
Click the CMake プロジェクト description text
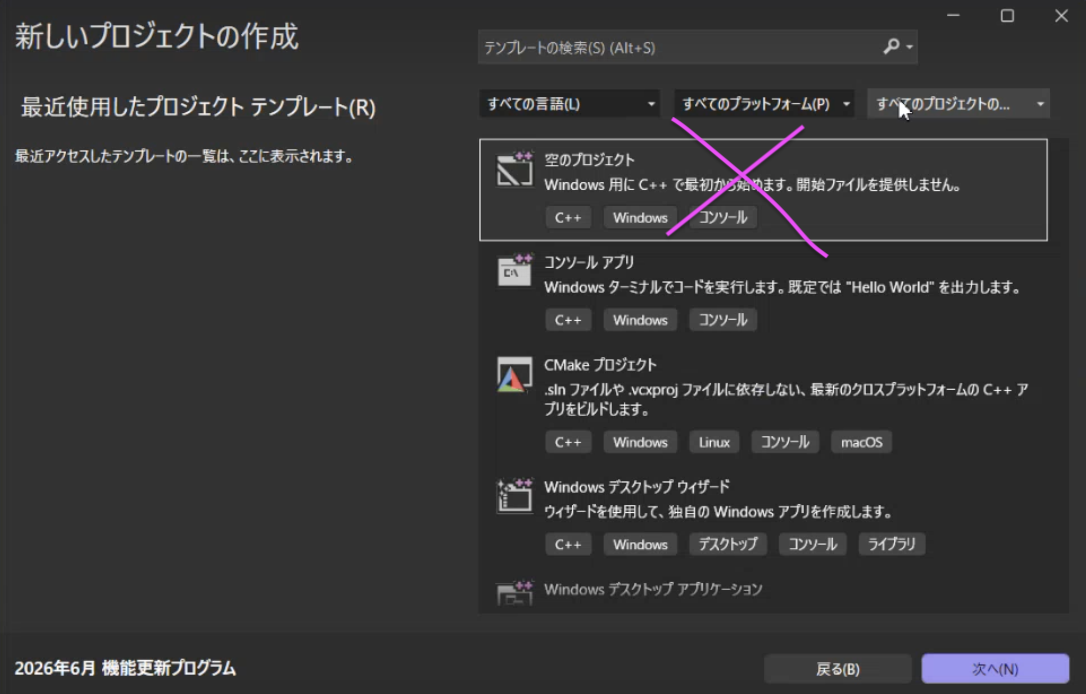point(786,400)
